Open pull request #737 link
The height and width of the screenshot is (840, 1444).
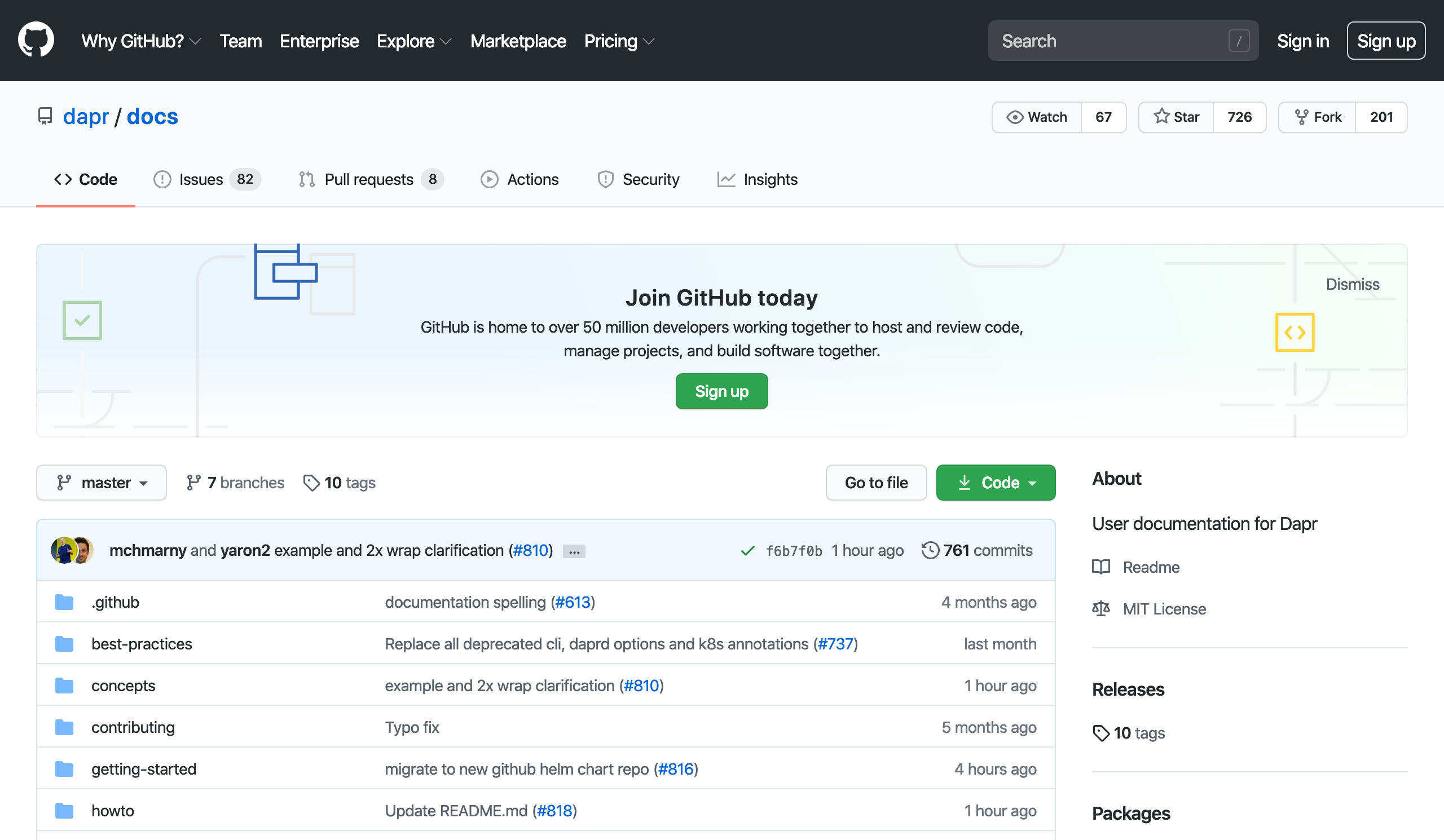coord(836,644)
